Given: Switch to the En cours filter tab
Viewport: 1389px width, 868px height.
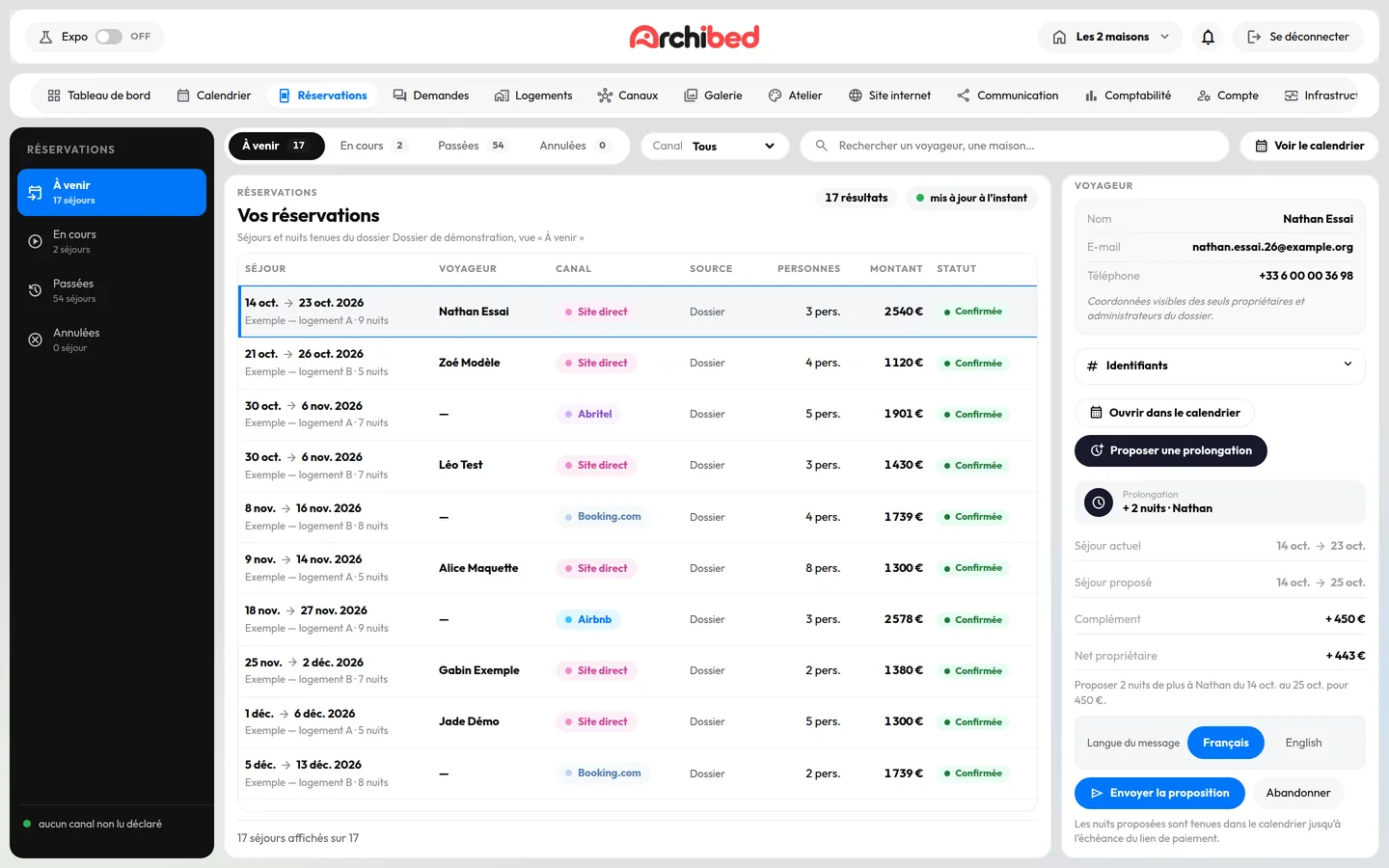Looking at the screenshot, I should tap(372, 146).
